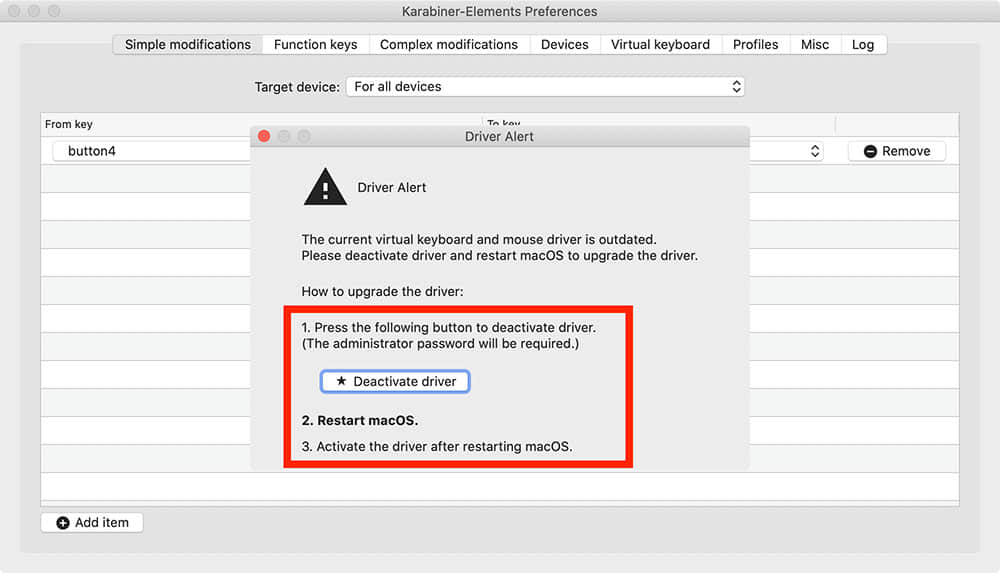Image resolution: width=1000 pixels, height=573 pixels.
Task: Click the Deactivate driver button
Action: (x=395, y=382)
